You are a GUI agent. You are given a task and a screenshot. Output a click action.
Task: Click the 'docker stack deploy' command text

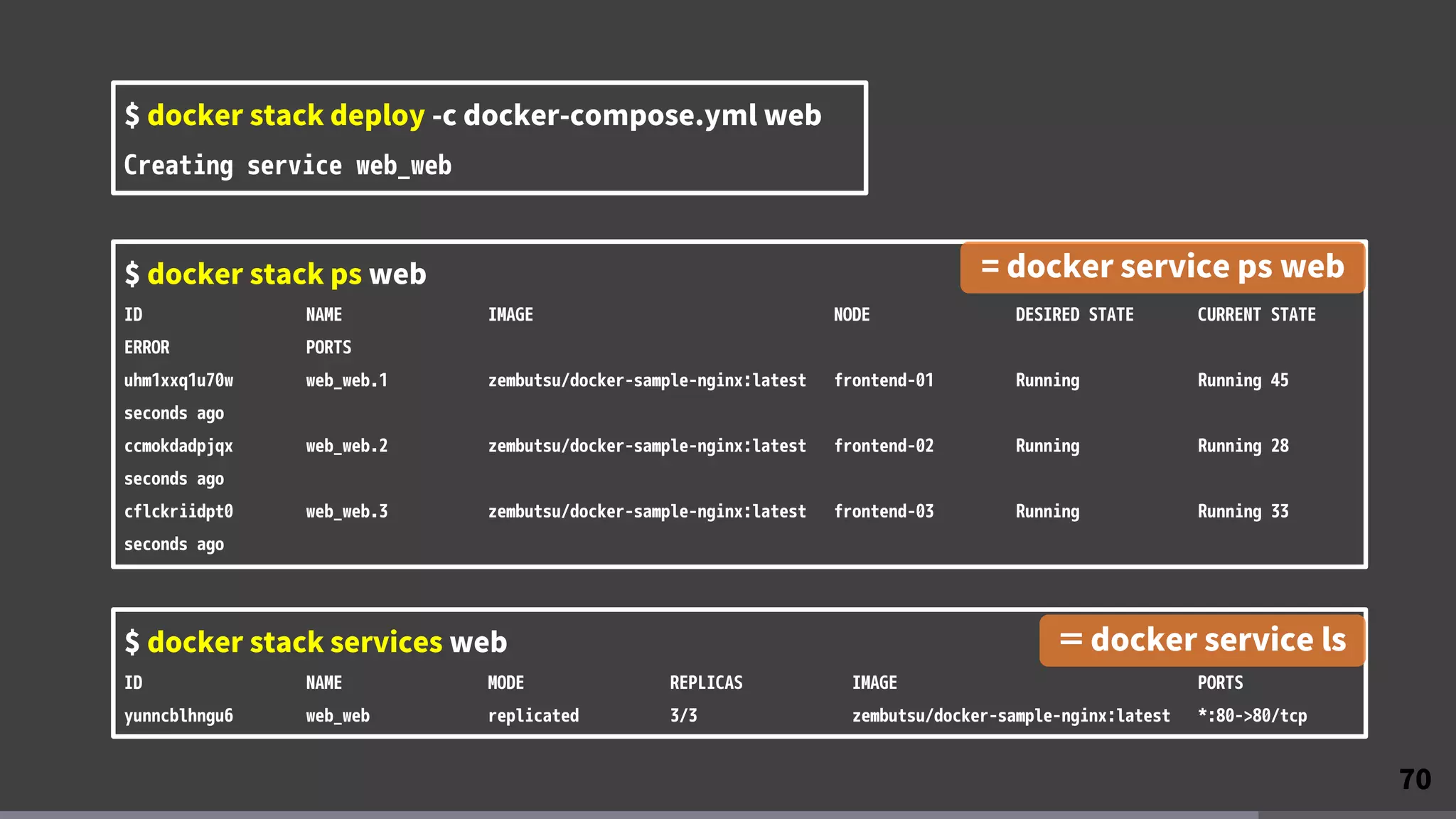pos(286,115)
